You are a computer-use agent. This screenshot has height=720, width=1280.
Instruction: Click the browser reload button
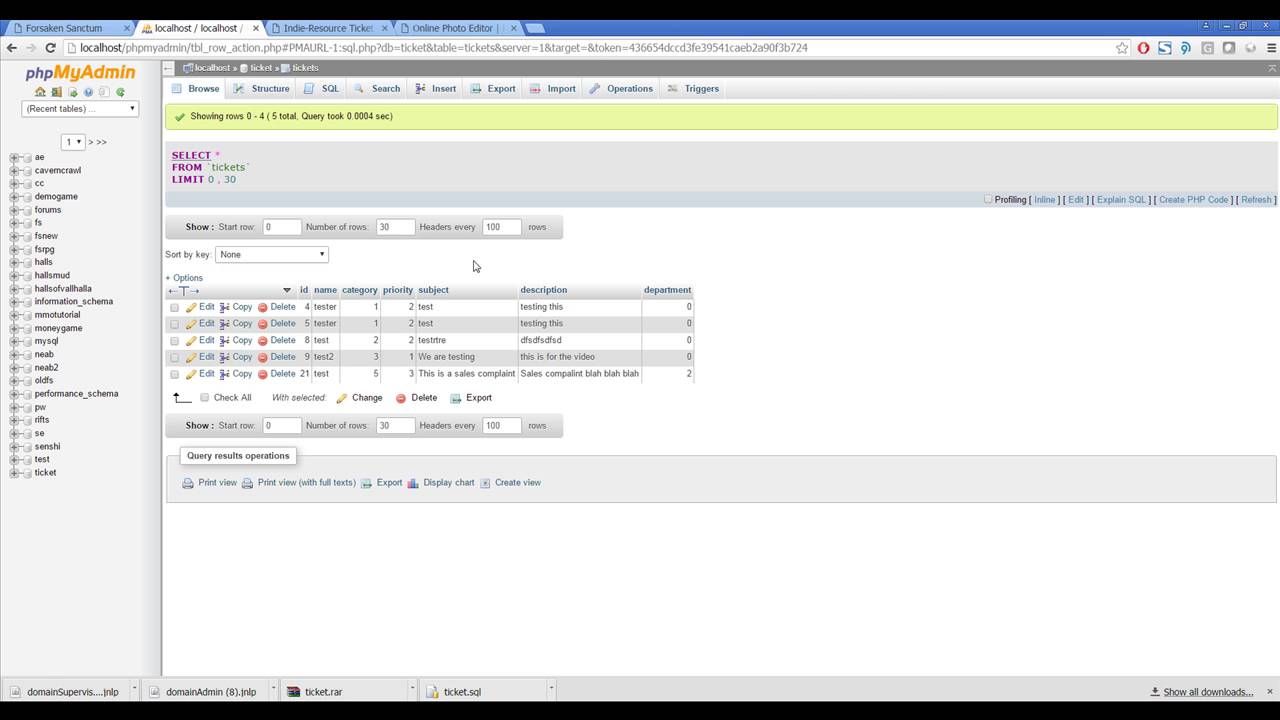[50, 48]
